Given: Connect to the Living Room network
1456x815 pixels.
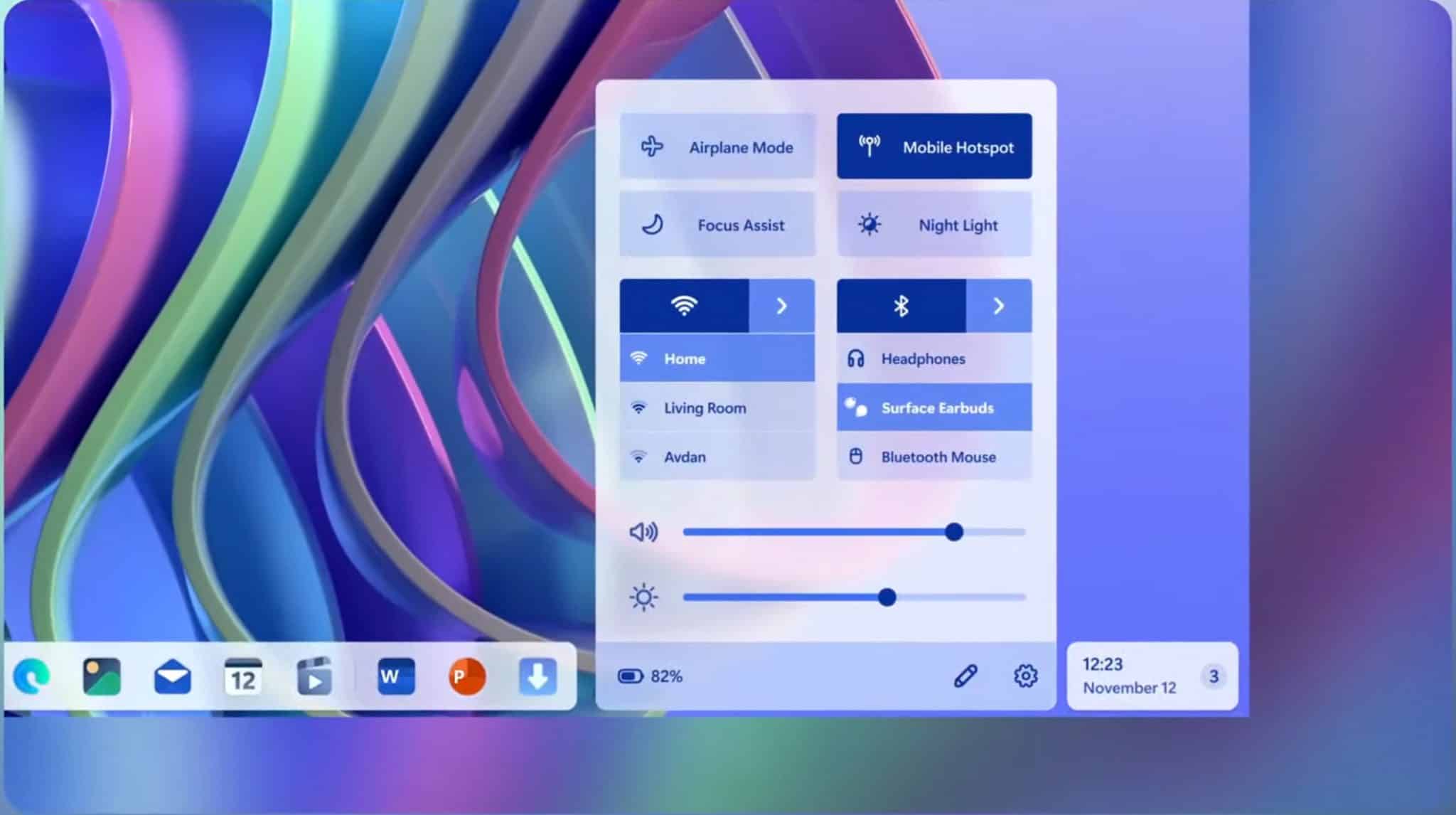Looking at the screenshot, I should [716, 407].
